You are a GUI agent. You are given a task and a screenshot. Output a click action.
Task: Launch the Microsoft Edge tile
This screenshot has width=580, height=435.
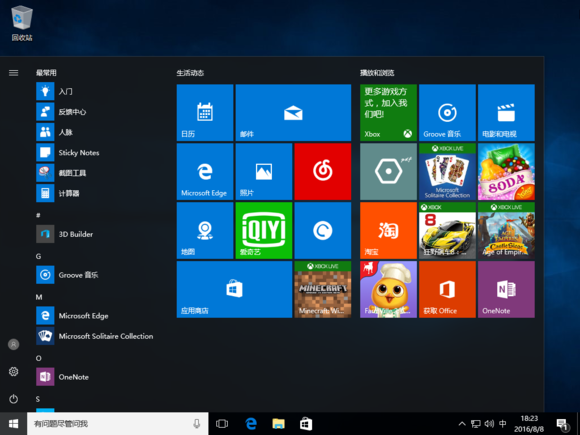(205, 172)
